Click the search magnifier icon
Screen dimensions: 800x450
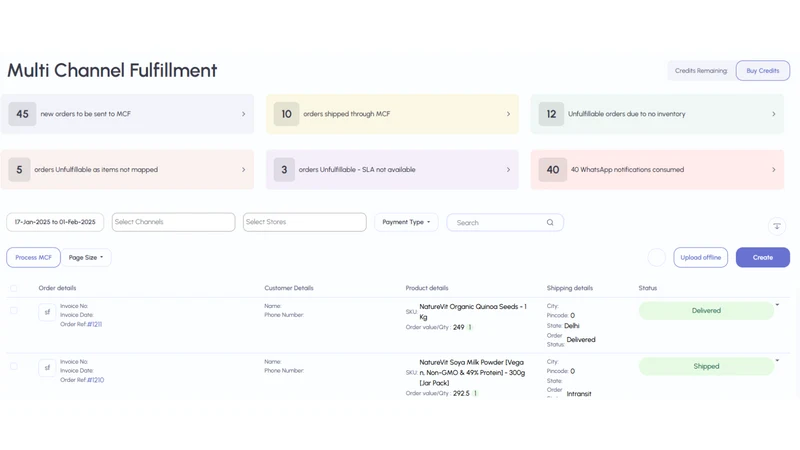point(550,222)
